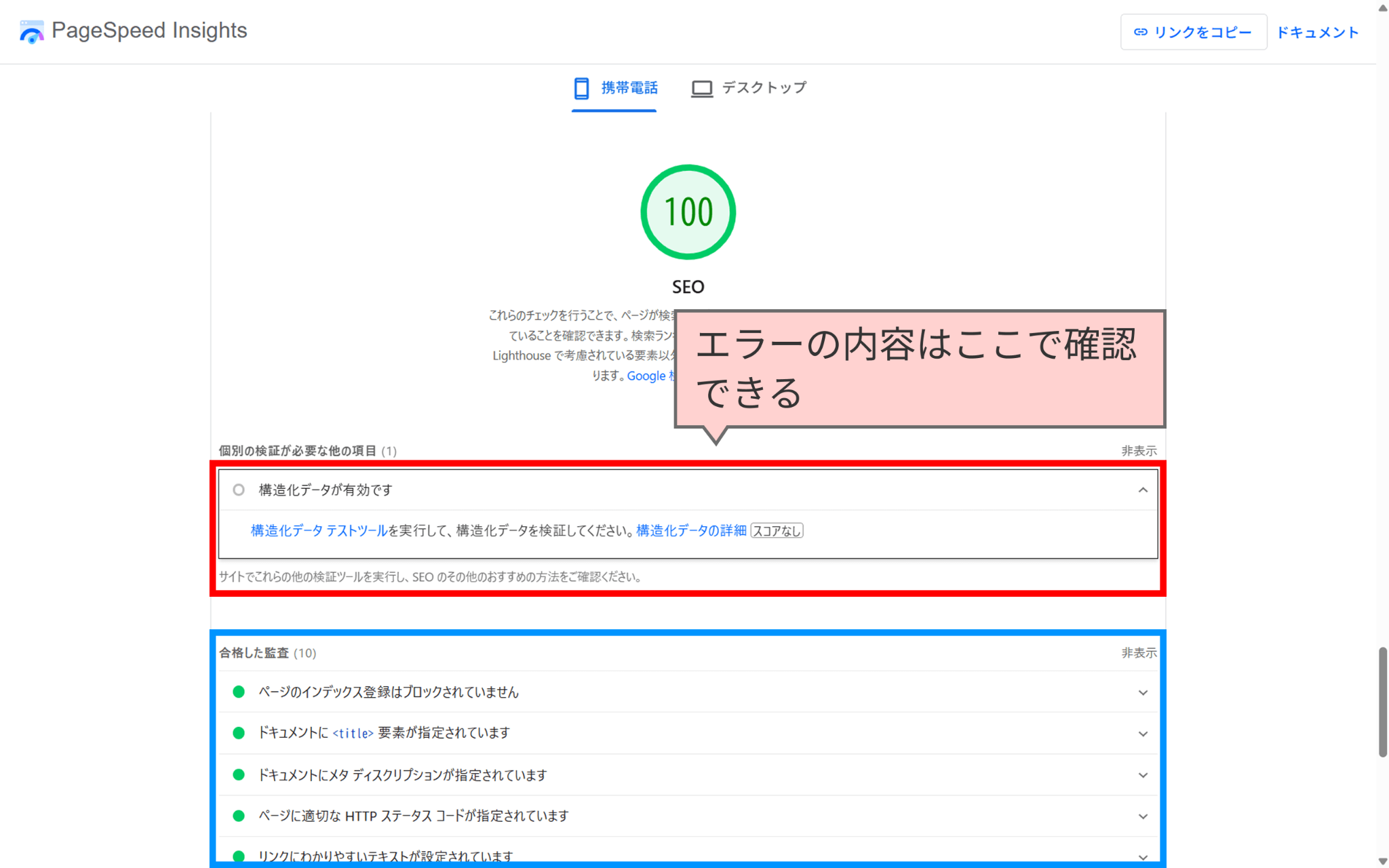
Task: Click the gray circle beside 構造化データが有効です
Action: (x=239, y=490)
